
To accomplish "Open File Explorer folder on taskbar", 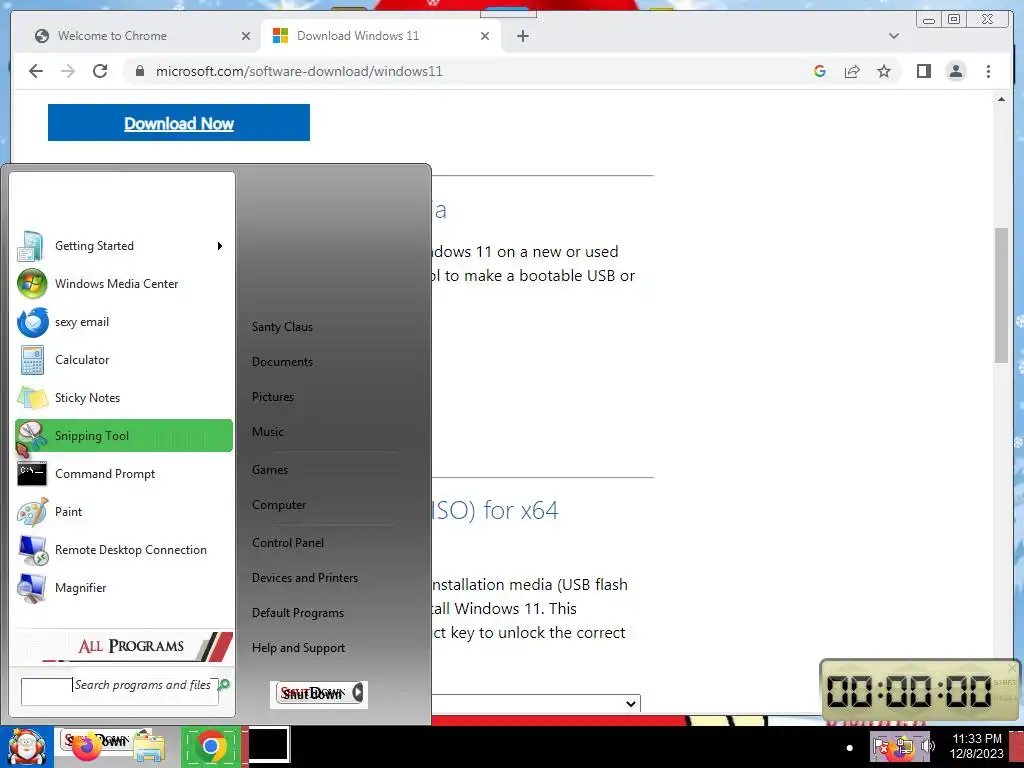I will (149, 748).
